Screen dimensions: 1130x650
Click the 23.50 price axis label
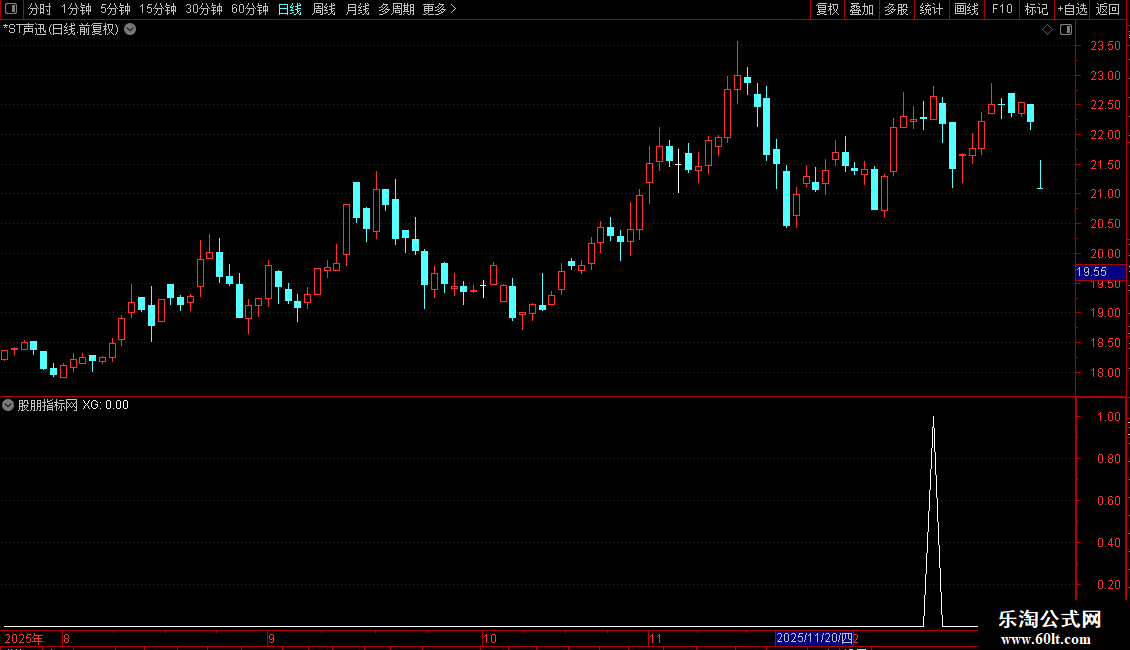tap(1105, 46)
